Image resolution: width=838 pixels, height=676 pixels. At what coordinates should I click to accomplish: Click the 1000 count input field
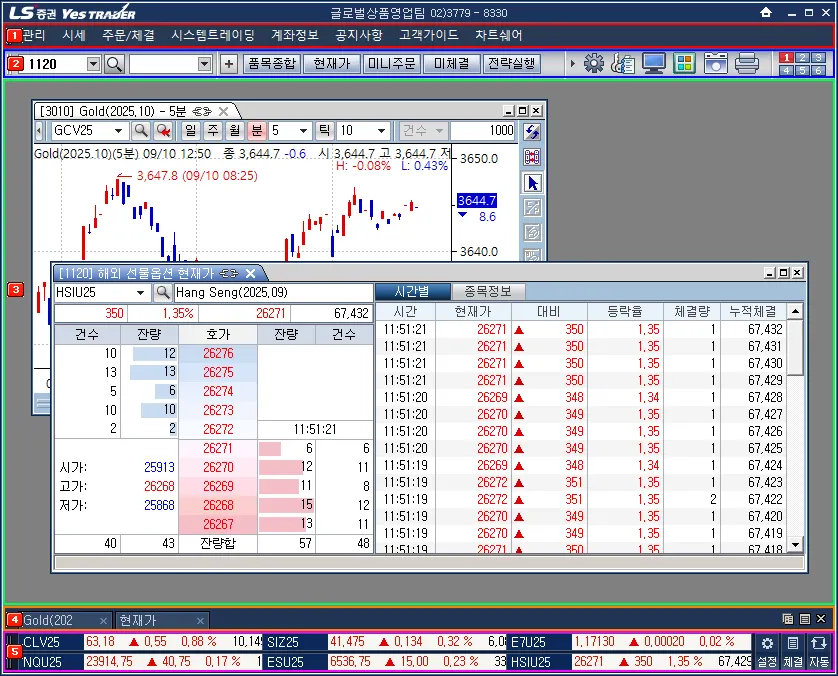tap(484, 130)
